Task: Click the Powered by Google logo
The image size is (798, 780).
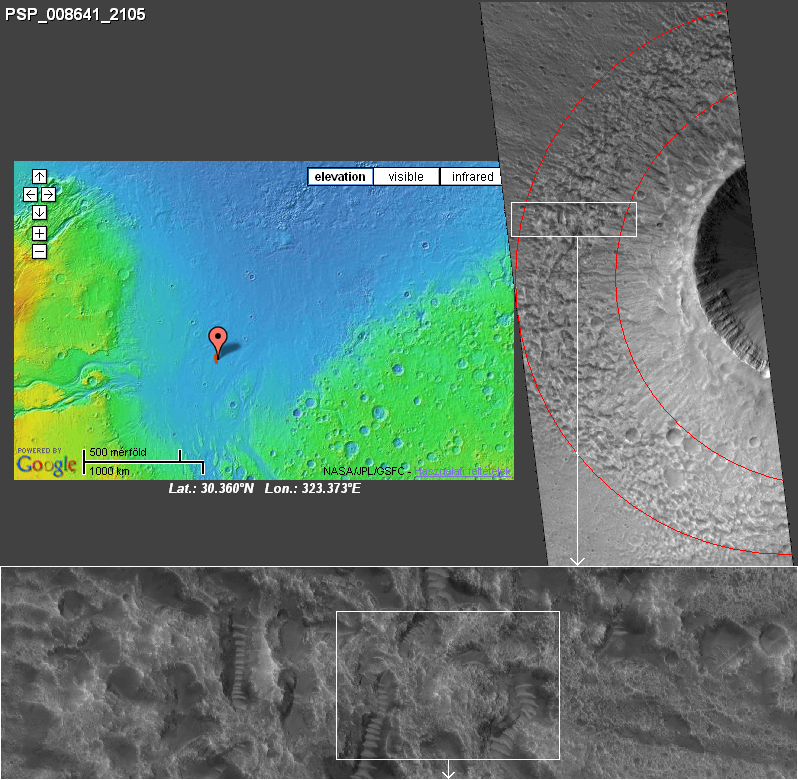Action: pyautogui.click(x=46, y=462)
